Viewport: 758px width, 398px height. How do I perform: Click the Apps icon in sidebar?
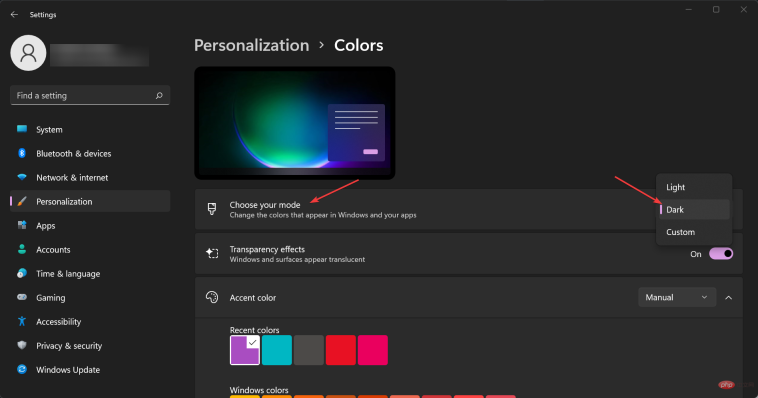pos(22,225)
